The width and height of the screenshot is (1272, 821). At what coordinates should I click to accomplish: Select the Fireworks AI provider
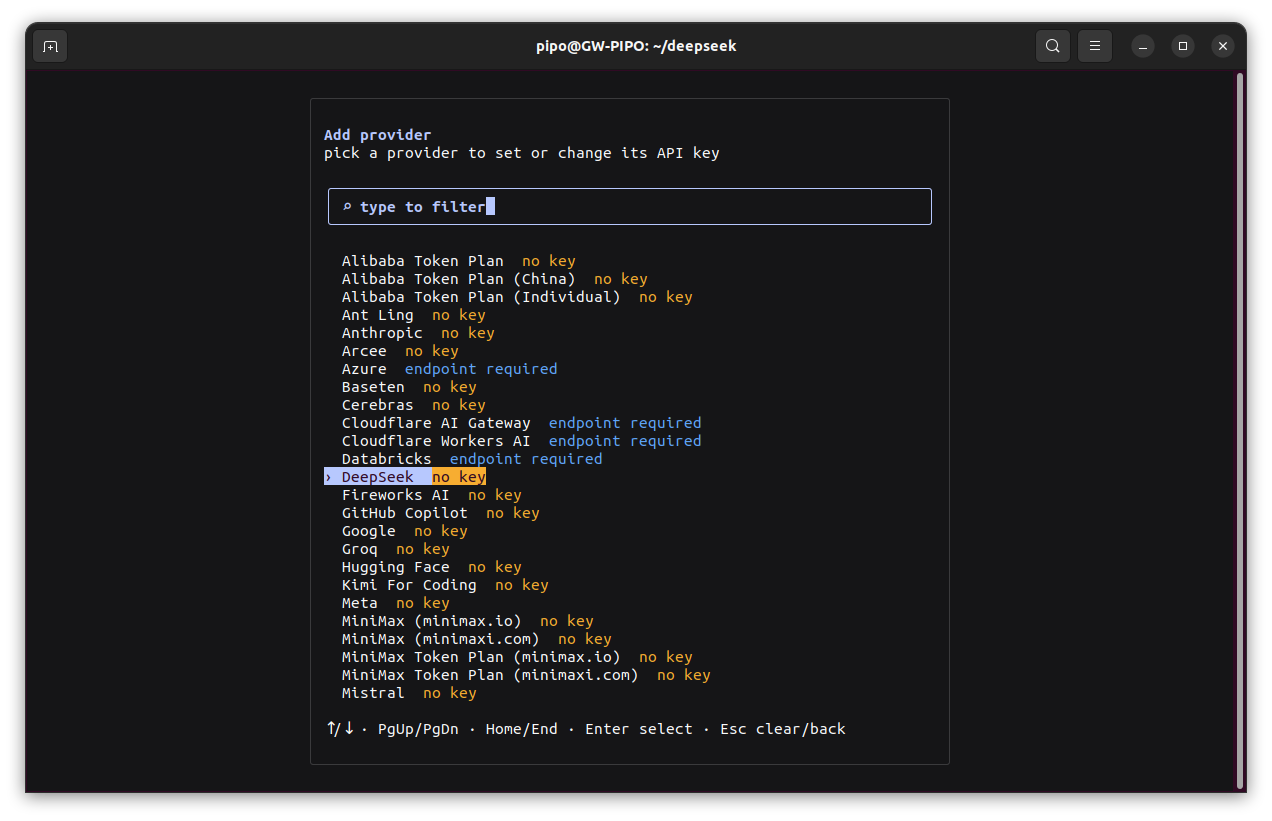431,495
